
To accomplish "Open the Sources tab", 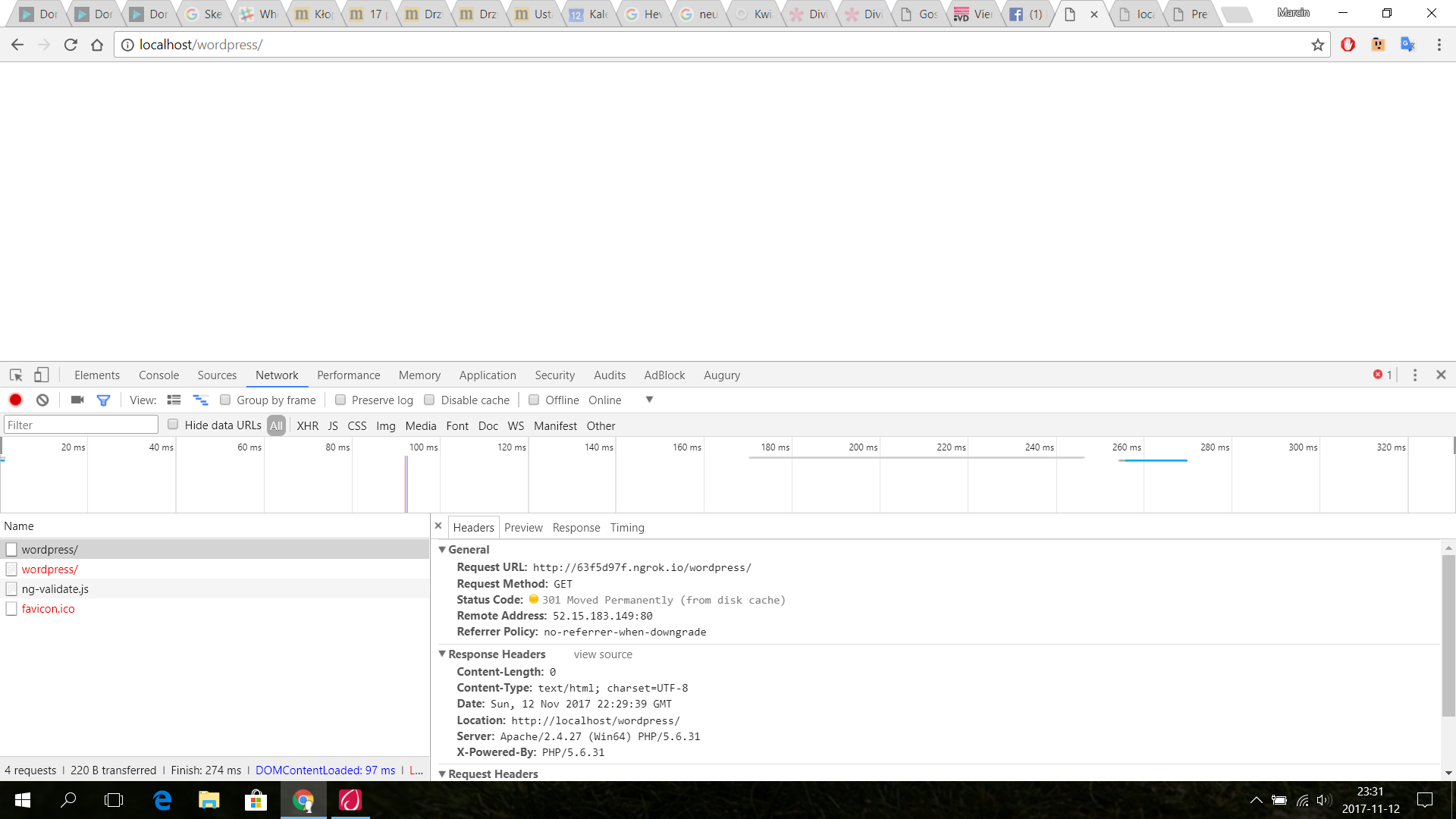I will pyautogui.click(x=217, y=375).
